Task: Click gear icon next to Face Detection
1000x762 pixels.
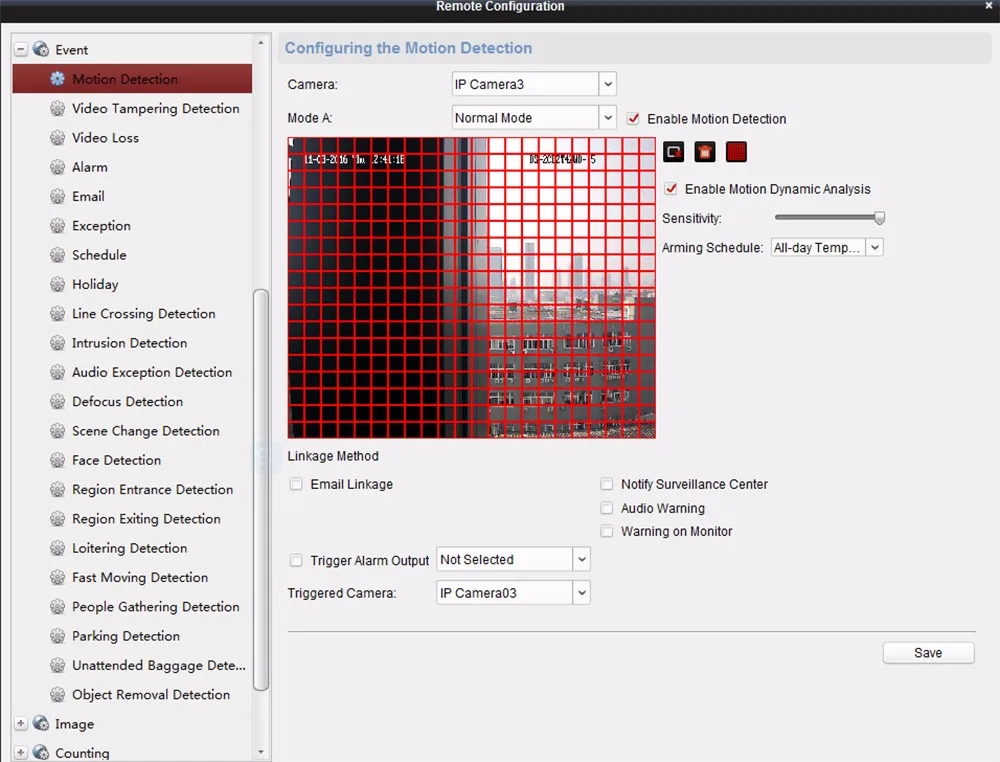Action: (57, 460)
